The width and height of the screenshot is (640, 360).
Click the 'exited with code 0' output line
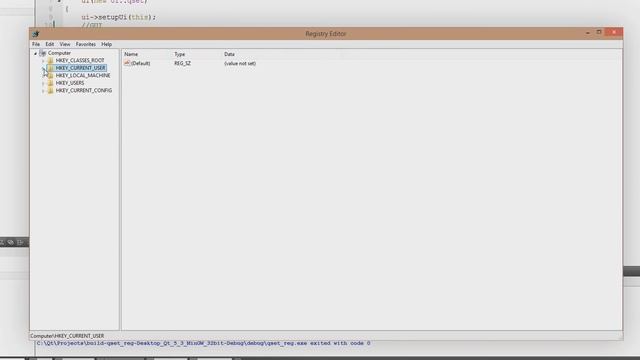pos(203,343)
